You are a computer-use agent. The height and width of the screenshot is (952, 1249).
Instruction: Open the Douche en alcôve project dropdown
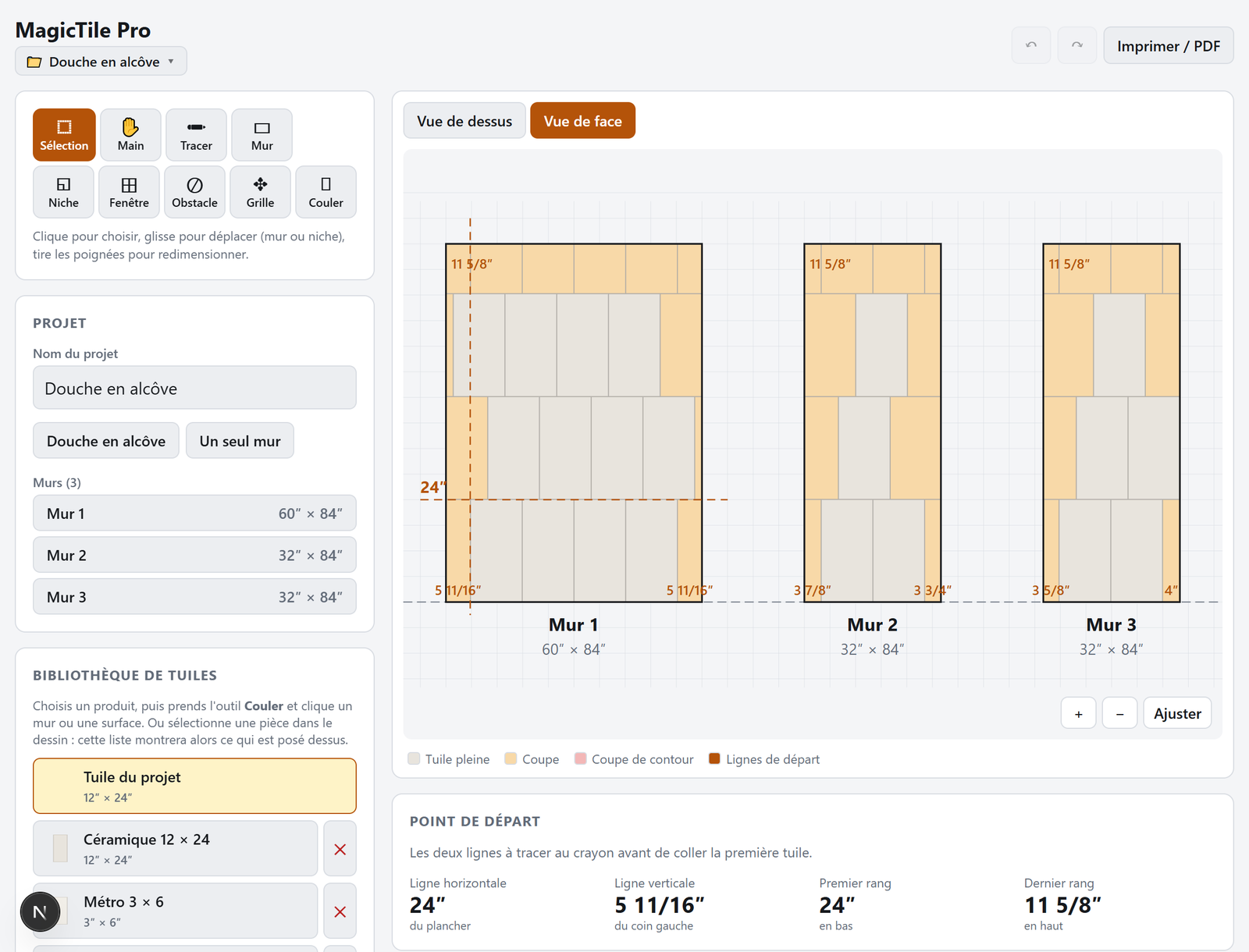pyautogui.click(x=101, y=61)
